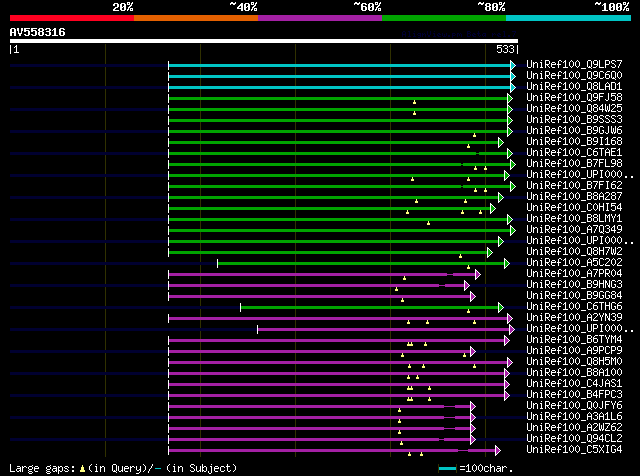Select the UniRef100_B9I168 label

tap(574, 142)
